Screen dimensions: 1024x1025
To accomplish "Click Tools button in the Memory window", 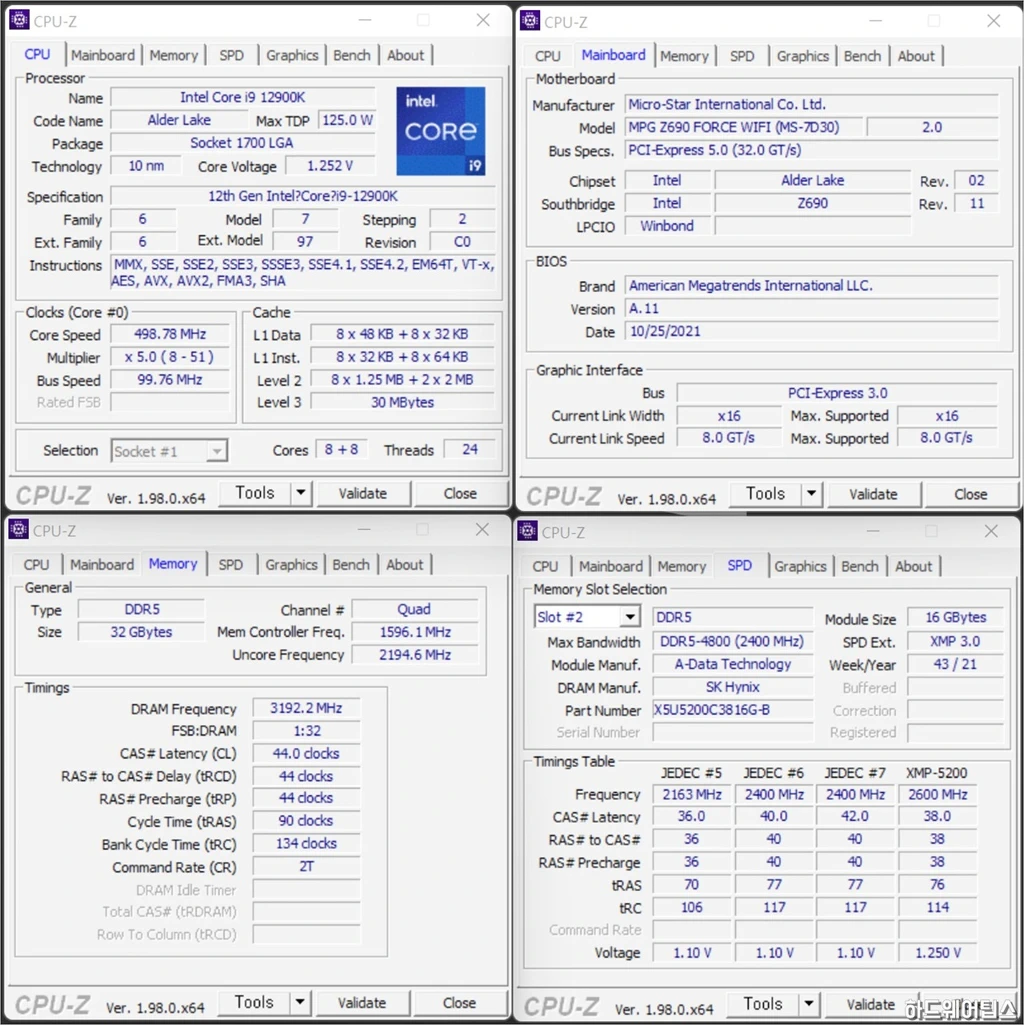I will pyautogui.click(x=254, y=1002).
